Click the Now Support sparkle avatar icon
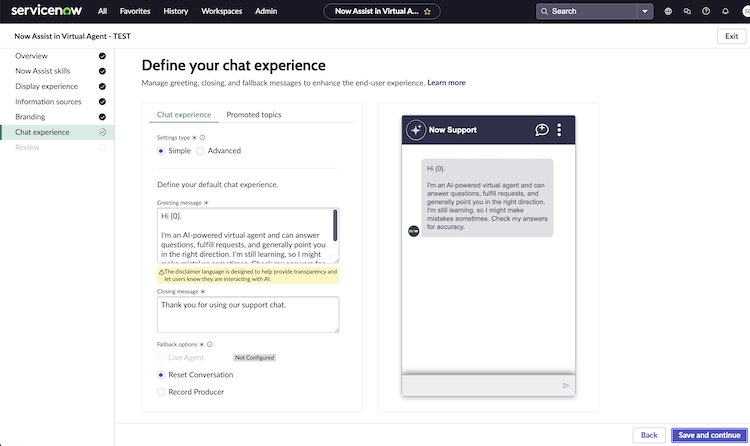 [416, 130]
